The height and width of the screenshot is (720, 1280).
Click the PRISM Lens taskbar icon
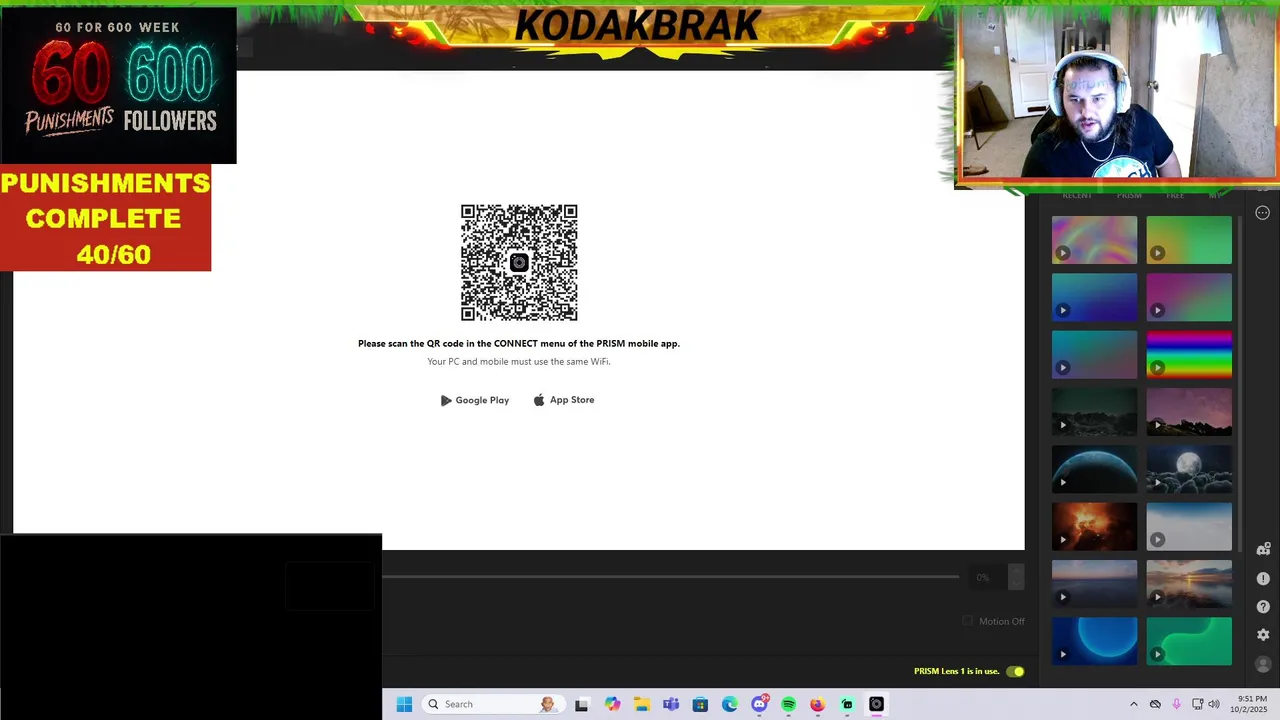tap(876, 704)
